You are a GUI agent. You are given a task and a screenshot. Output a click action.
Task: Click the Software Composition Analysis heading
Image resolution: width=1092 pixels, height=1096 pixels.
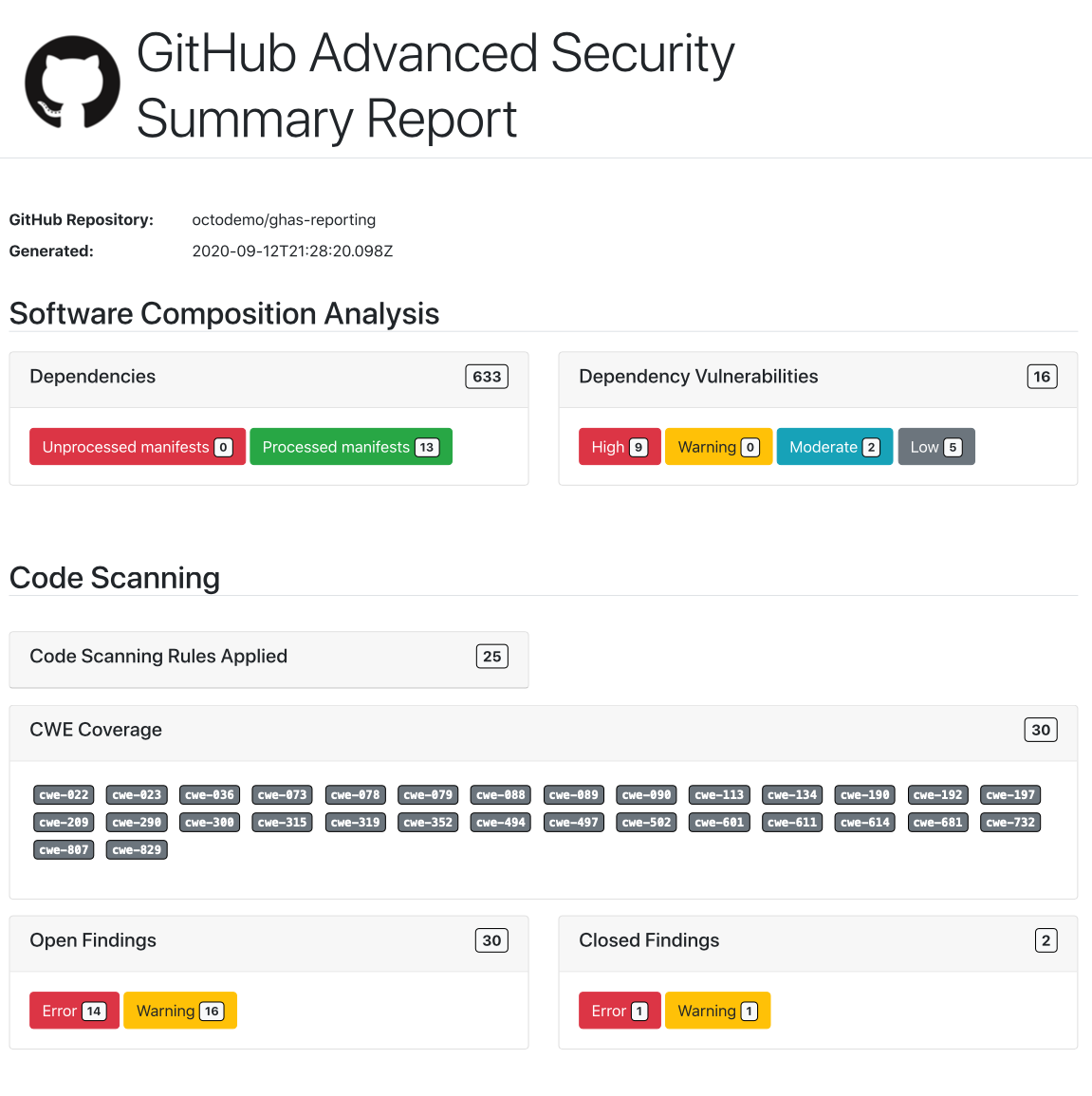[x=224, y=313]
